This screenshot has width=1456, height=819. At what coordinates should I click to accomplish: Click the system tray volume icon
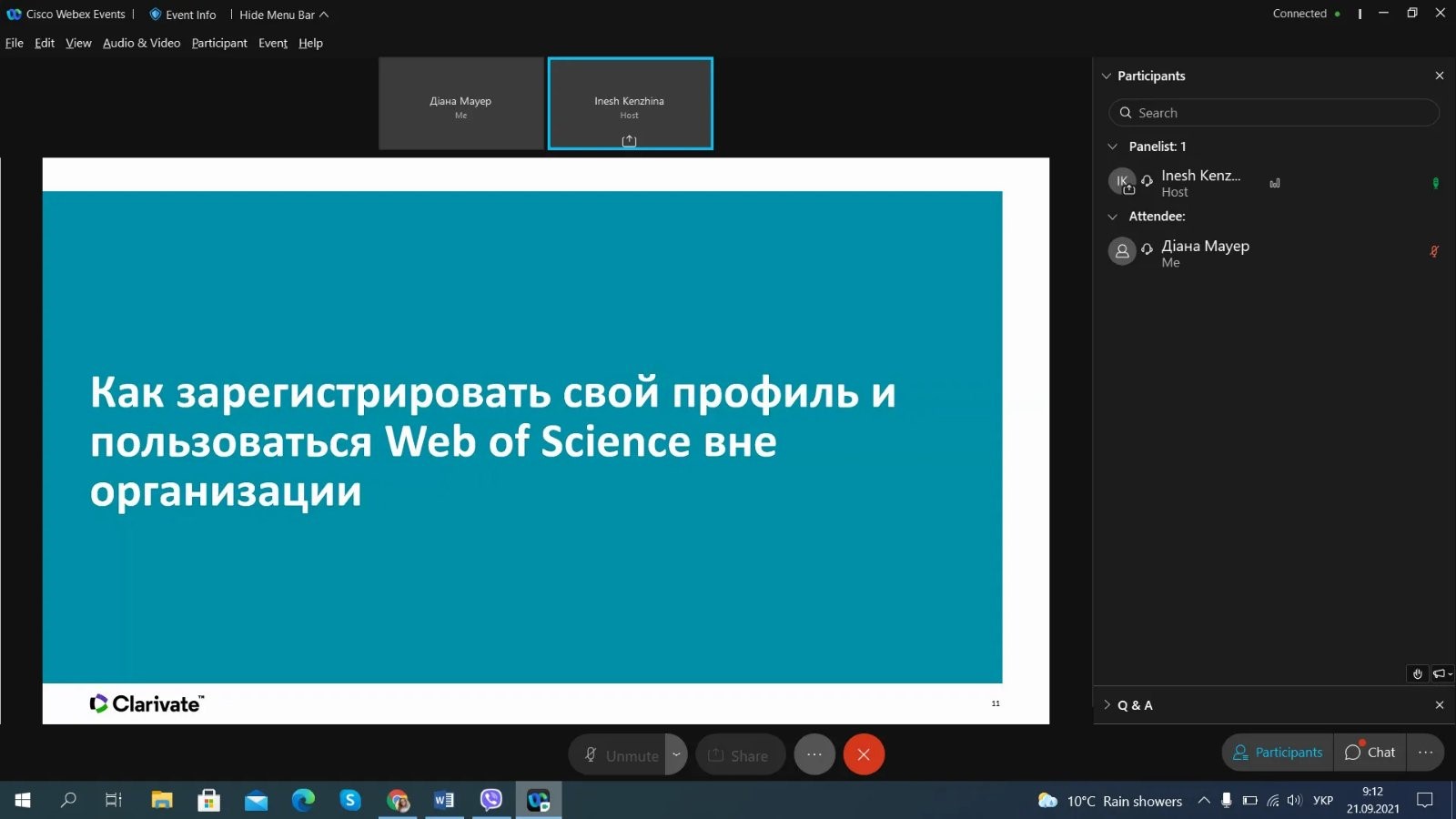coord(1294,801)
